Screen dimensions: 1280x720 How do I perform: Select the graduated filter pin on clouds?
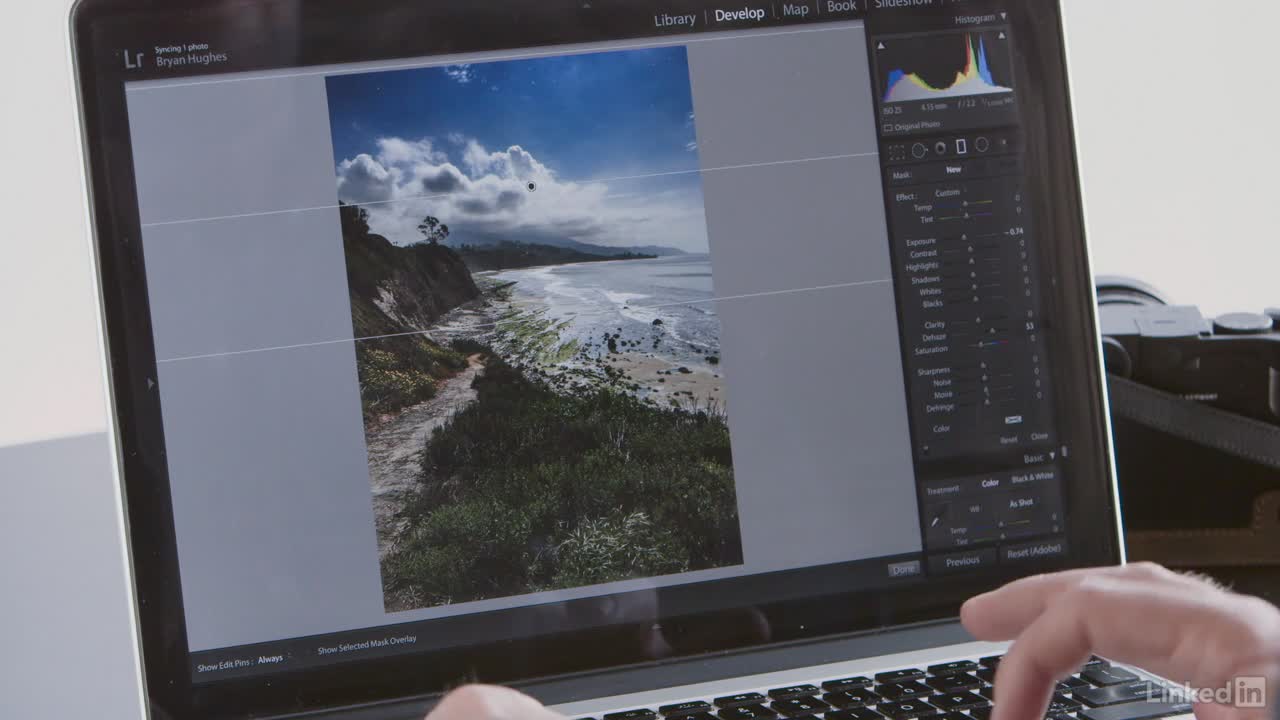tap(531, 186)
